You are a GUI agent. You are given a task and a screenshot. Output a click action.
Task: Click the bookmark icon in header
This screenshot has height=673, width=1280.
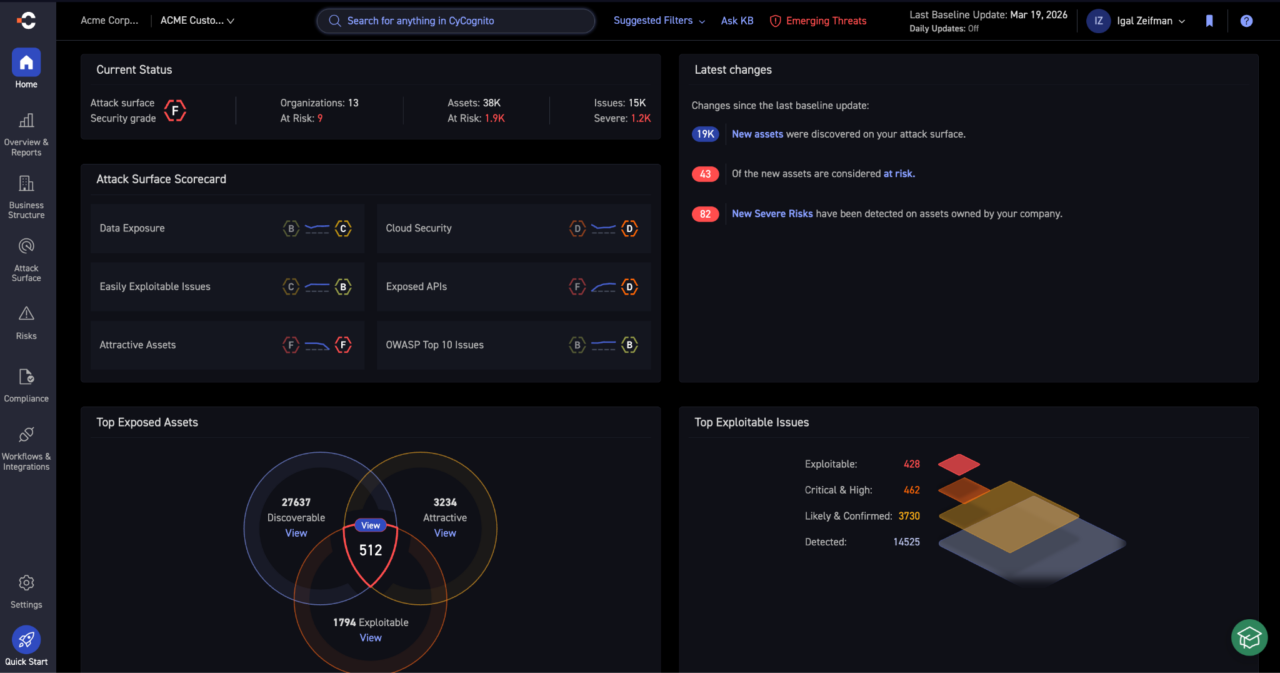pyautogui.click(x=1209, y=21)
